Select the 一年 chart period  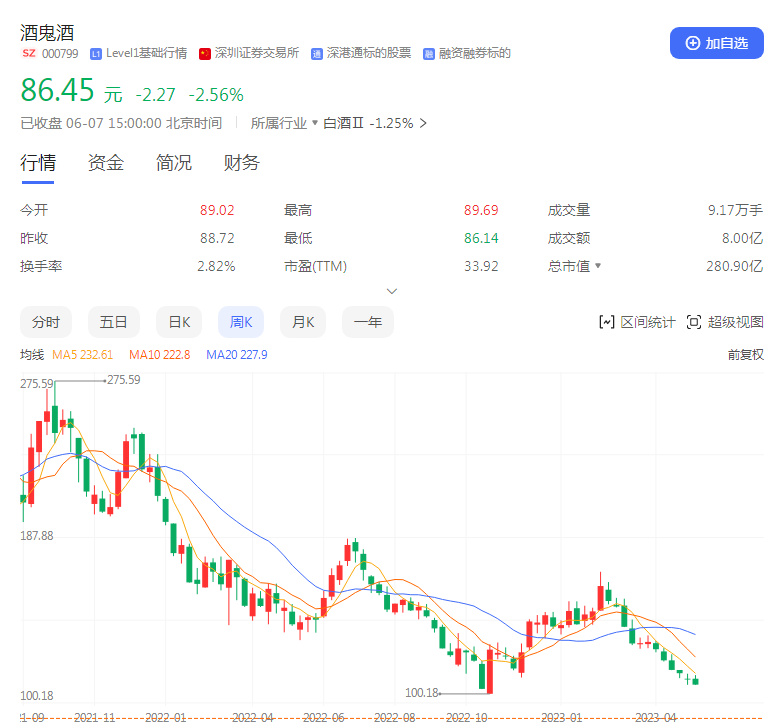pos(368,322)
